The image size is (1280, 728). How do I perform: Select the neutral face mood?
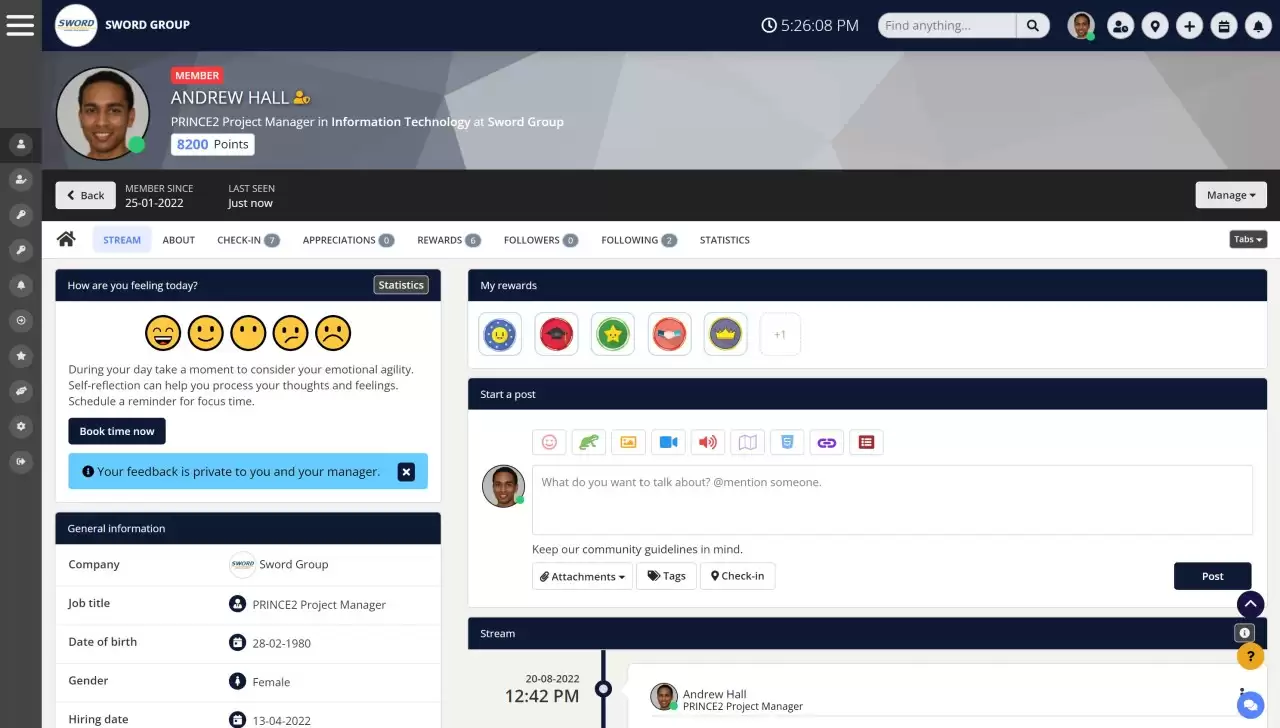(248, 332)
